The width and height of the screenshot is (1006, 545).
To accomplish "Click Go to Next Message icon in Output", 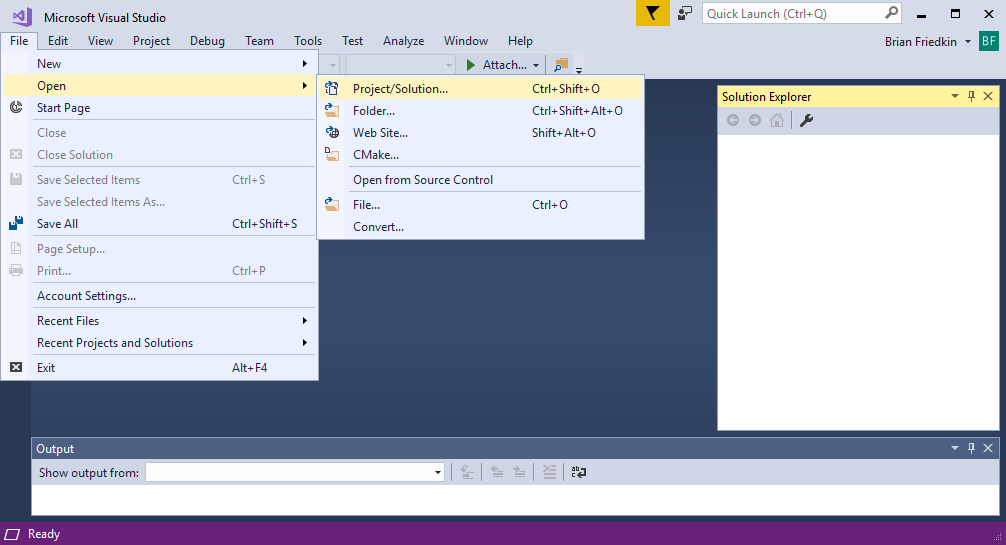I will [519, 472].
